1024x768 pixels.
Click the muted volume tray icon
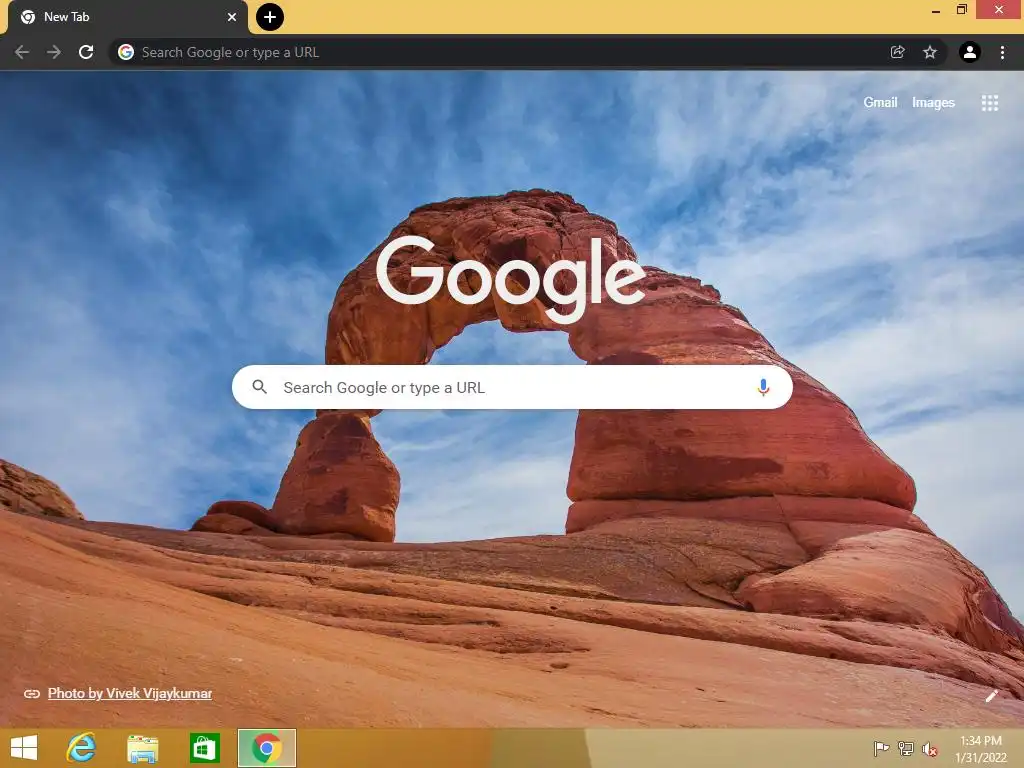click(x=929, y=749)
